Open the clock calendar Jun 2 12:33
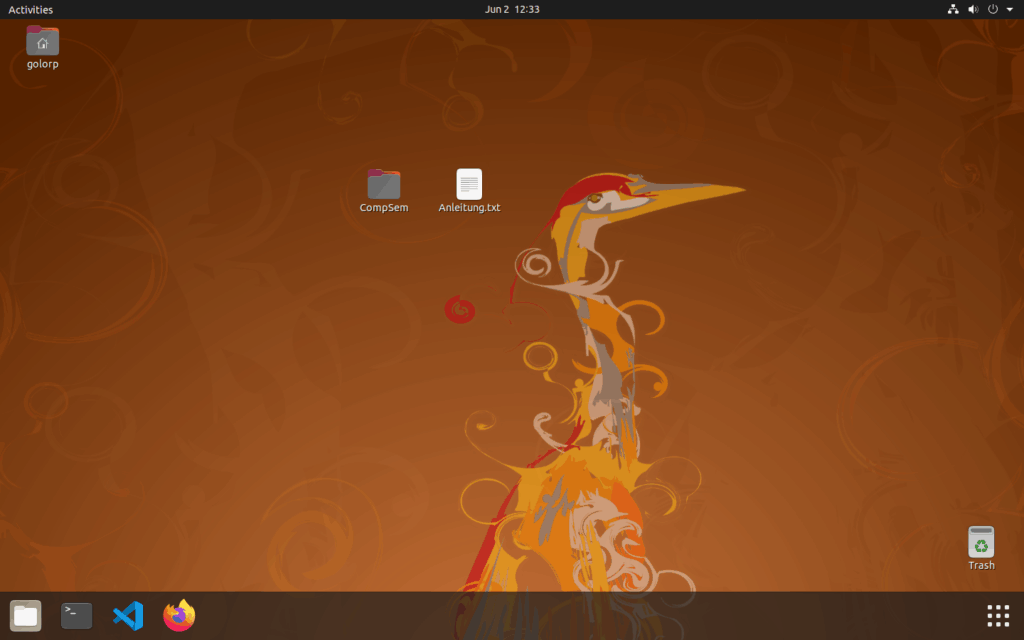This screenshot has height=640, width=1024. pyautogui.click(x=512, y=9)
